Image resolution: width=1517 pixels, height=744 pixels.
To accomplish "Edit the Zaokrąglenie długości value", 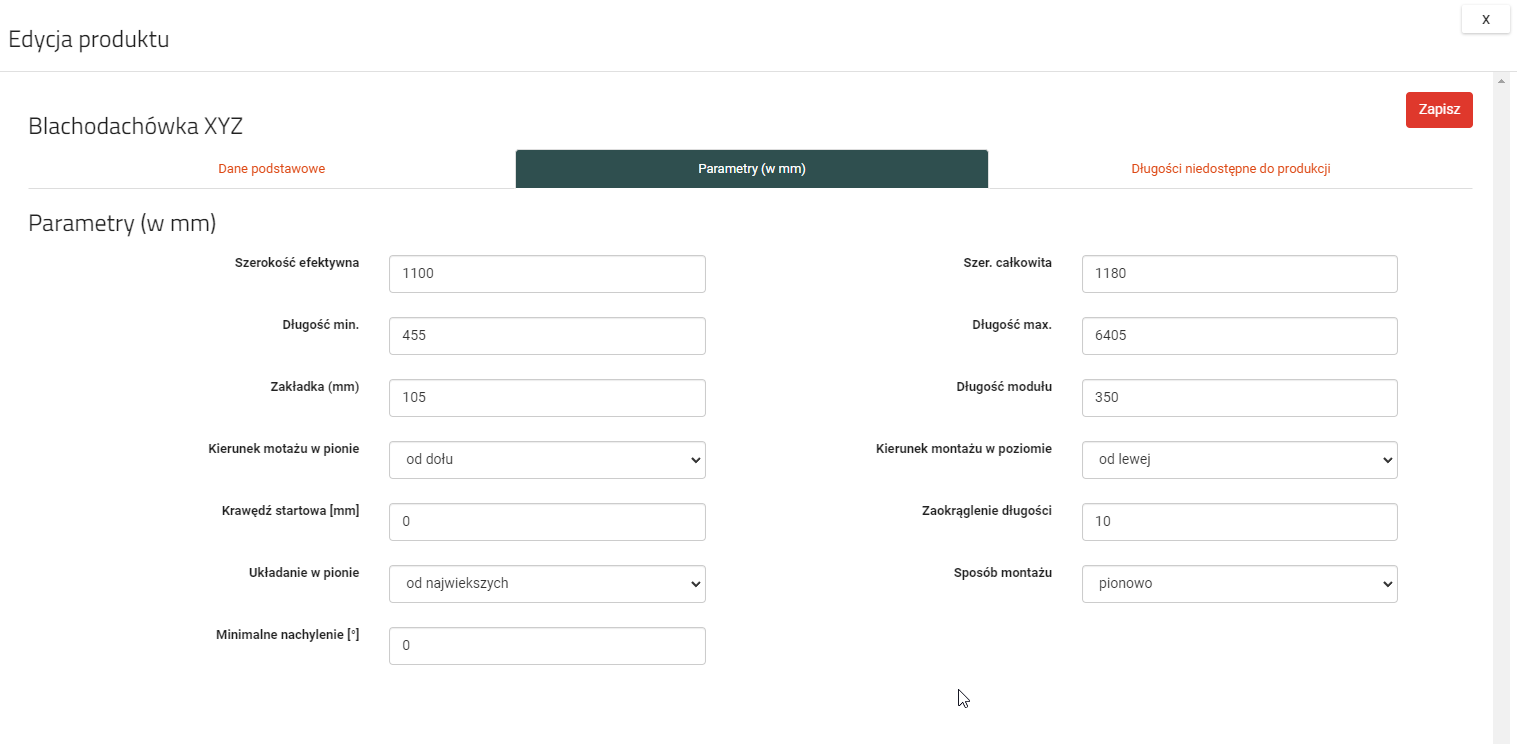I will 1239,522.
